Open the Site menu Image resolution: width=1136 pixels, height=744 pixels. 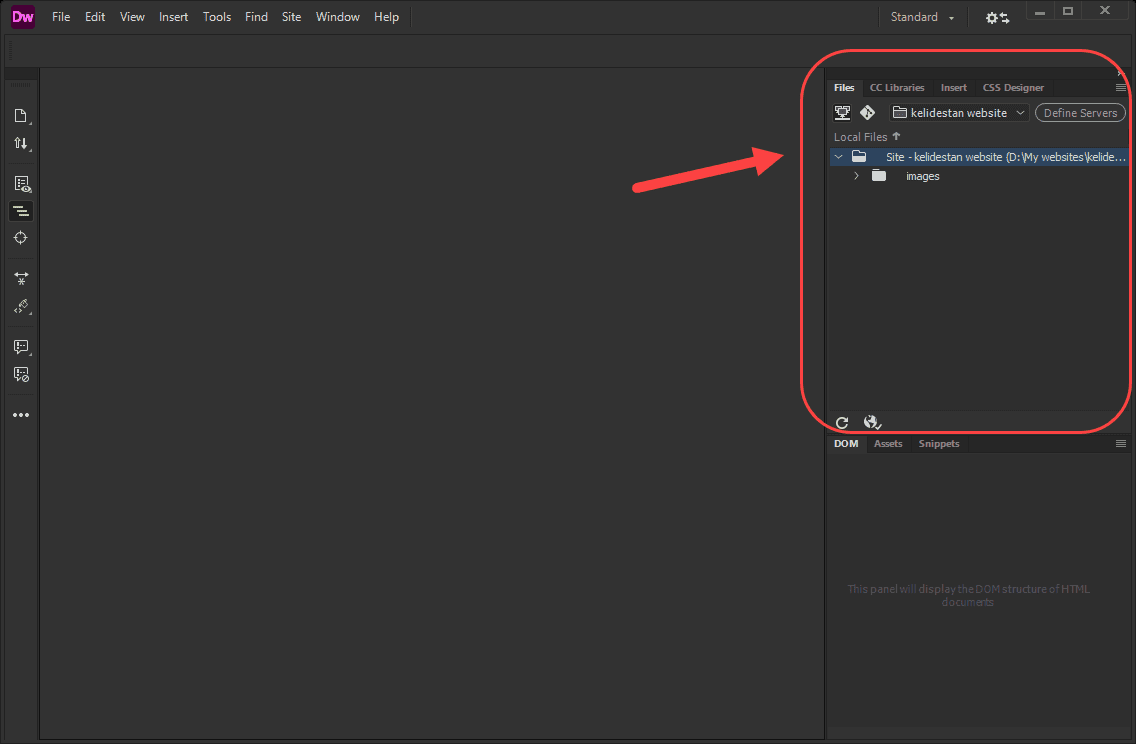tap(291, 17)
